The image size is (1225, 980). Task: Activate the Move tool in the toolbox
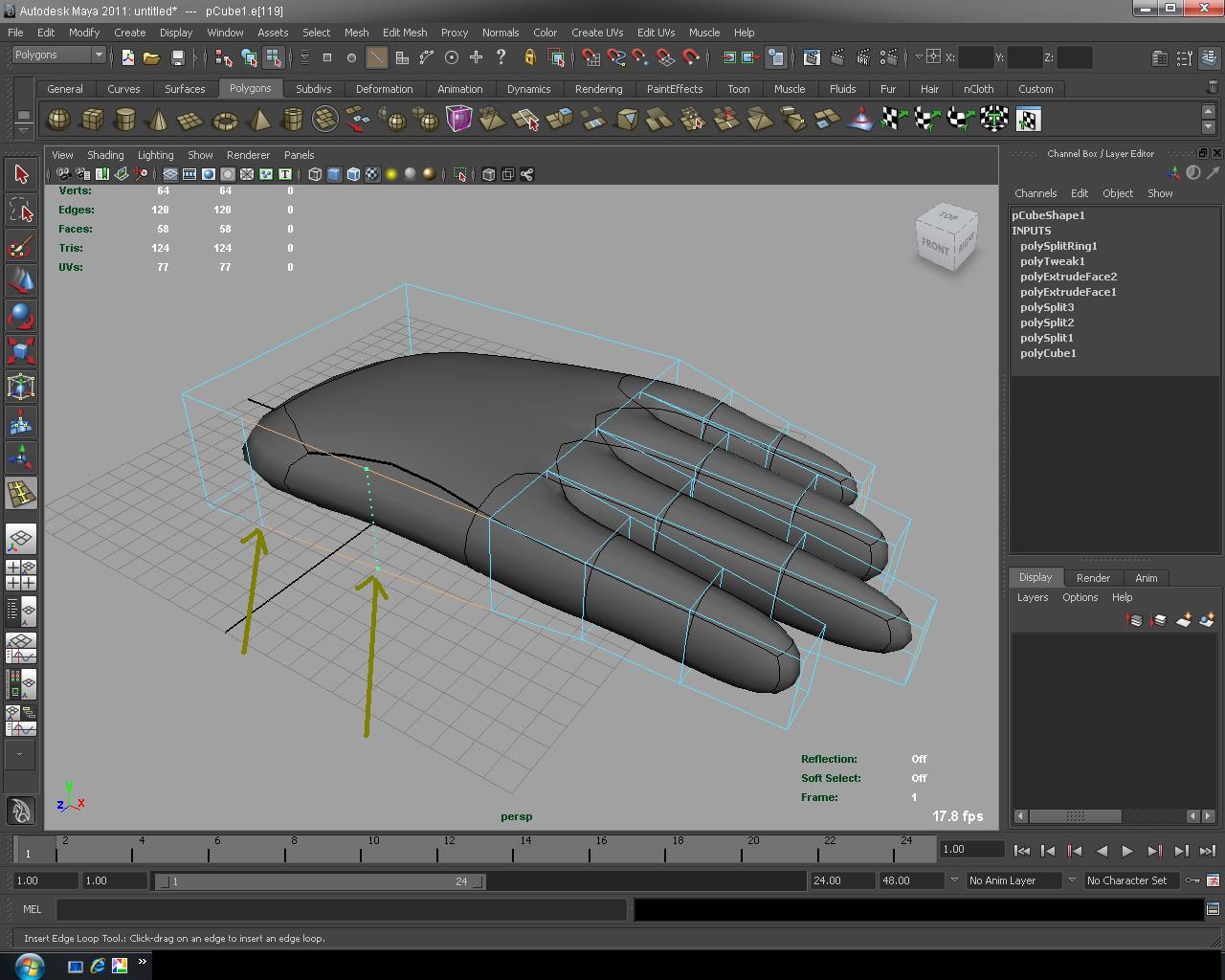[x=21, y=280]
